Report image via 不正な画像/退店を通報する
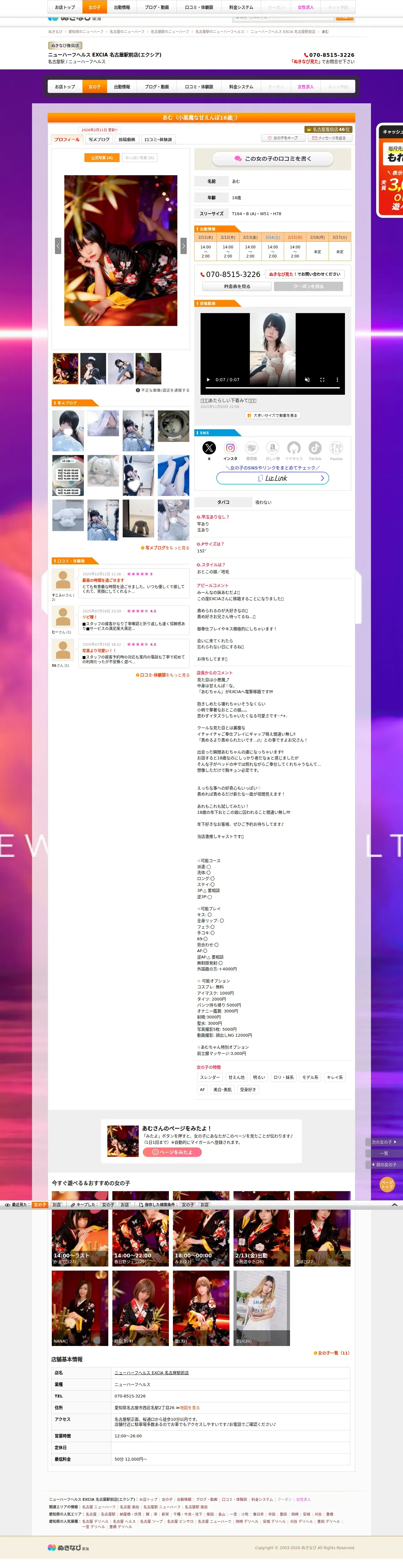 [x=163, y=390]
